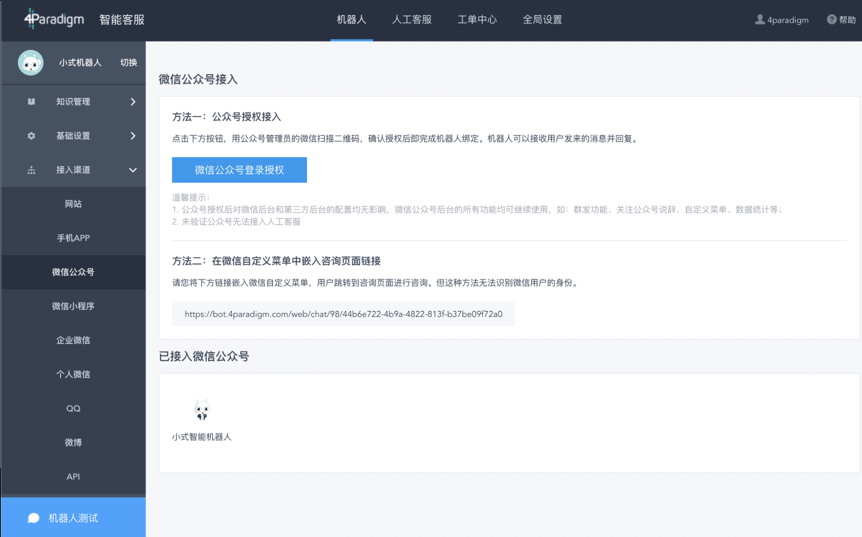The height and width of the screenshot is (537, 862).
Task: Click the 温馨提示 label
Action: pyautogui.click(x=191, y=197)
